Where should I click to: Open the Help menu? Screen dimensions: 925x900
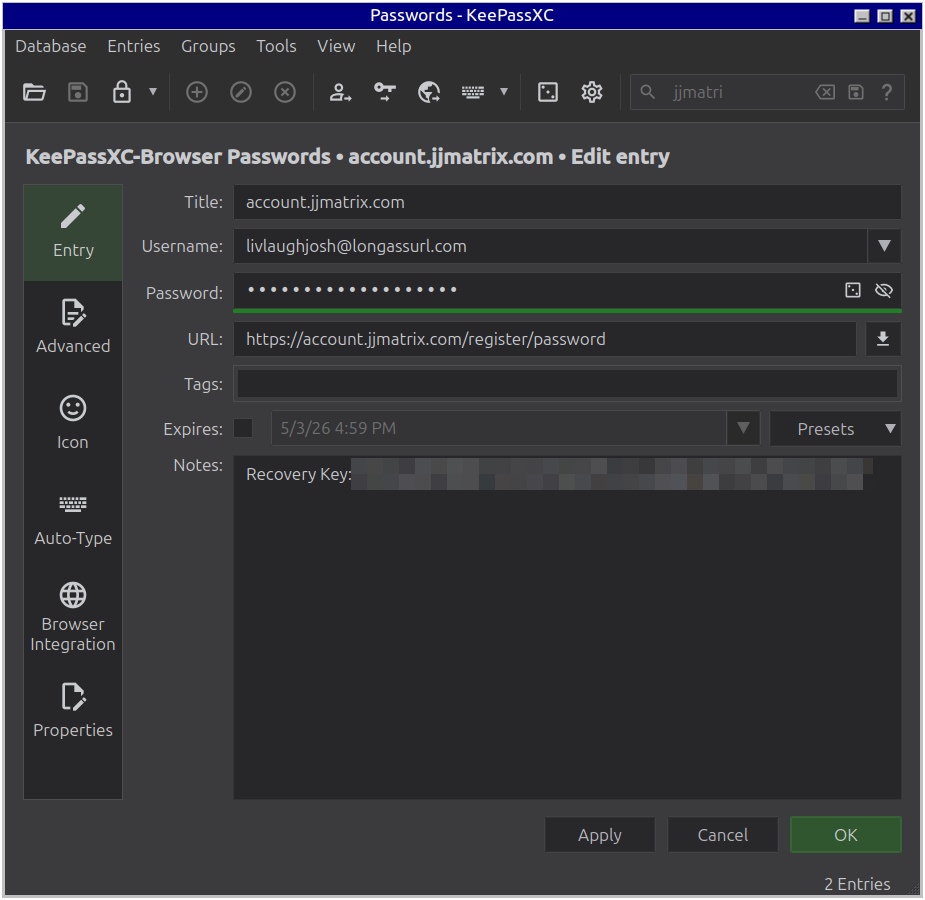(393, 46)
